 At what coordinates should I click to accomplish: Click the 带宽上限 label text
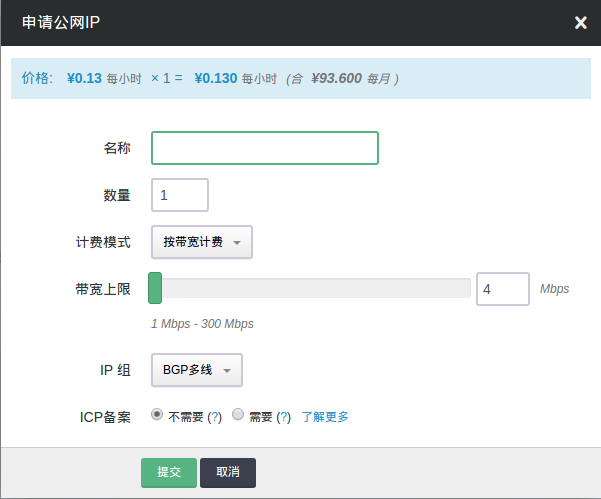(103, 289)
